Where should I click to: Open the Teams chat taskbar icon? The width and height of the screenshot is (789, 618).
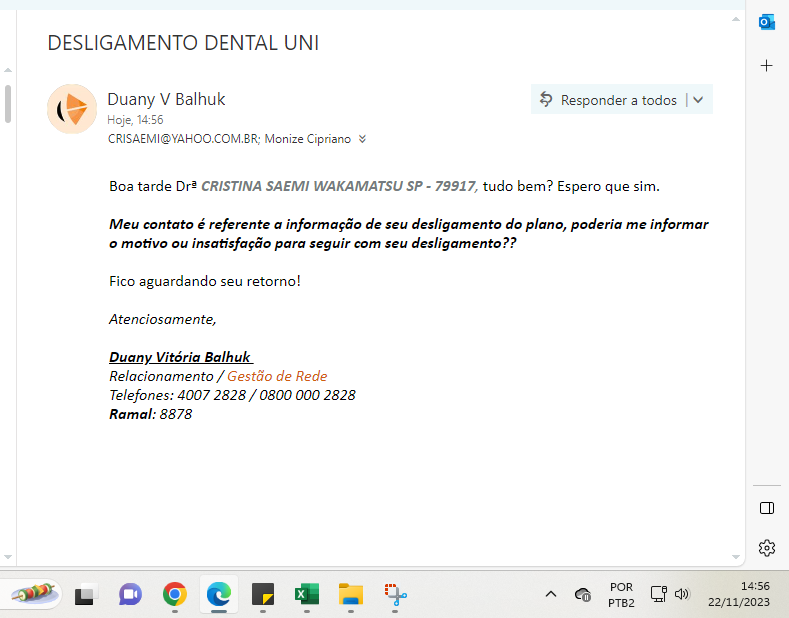[x=130, y=595]
